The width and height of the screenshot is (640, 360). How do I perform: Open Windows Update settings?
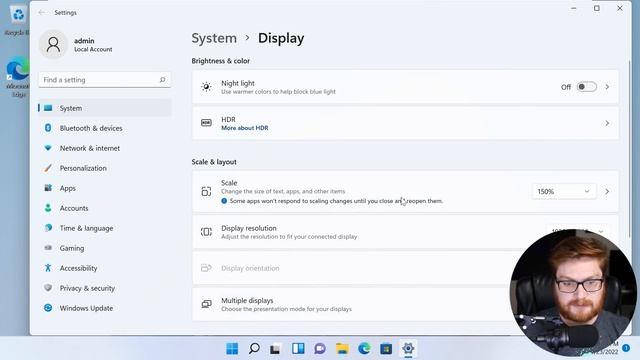[104, 308]
